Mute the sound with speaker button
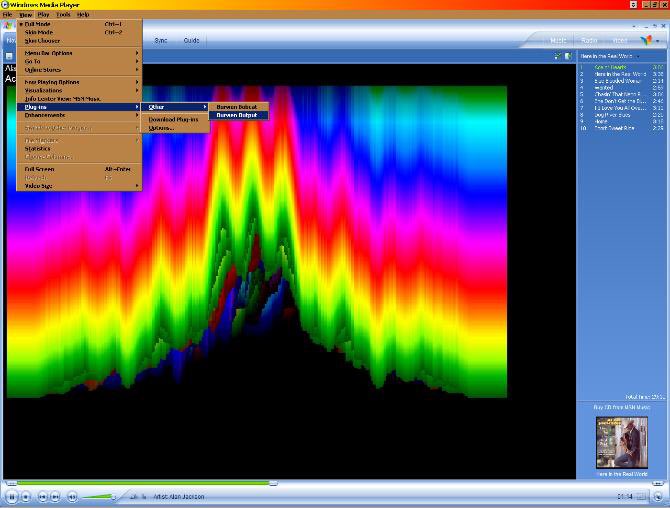 tap(72, 497)
